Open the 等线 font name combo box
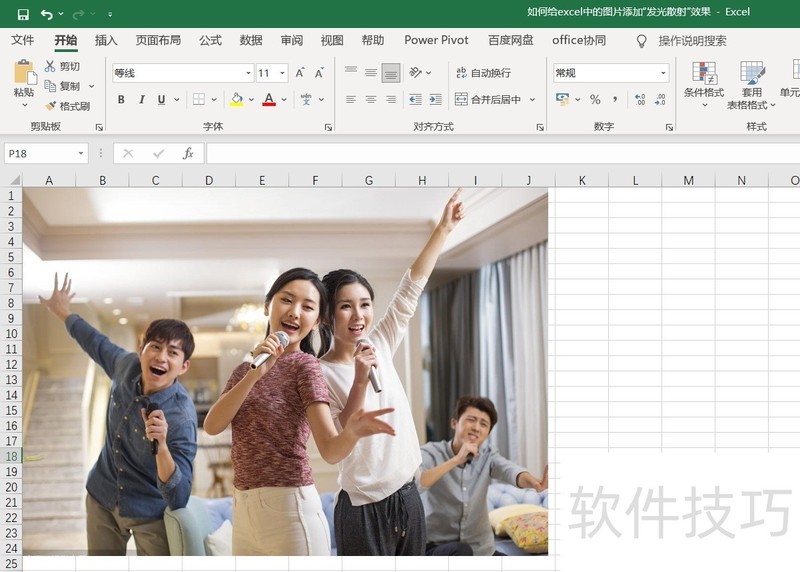This screenshot has width=800, height=572. 183,73
